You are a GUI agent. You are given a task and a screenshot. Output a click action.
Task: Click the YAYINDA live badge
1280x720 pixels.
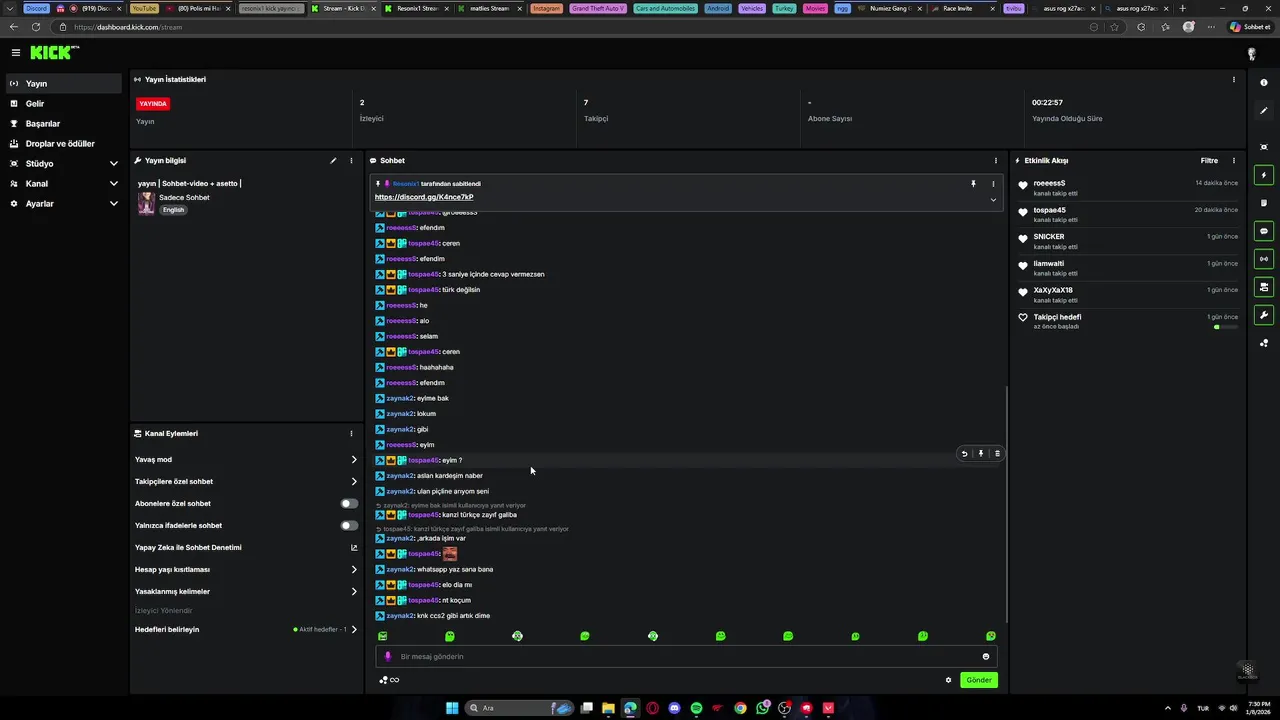coord(153,103)
